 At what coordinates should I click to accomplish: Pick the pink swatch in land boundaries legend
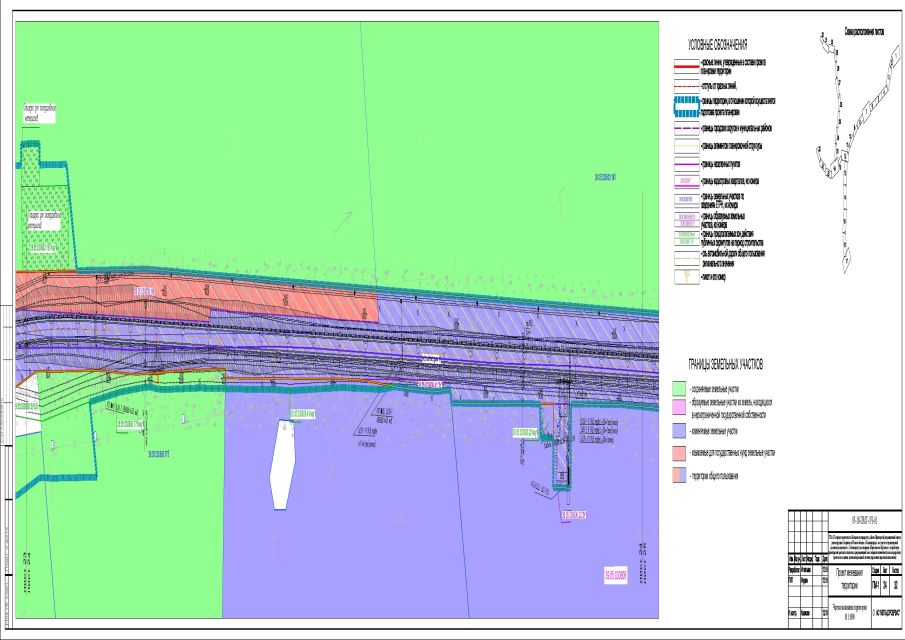(679, 408)
